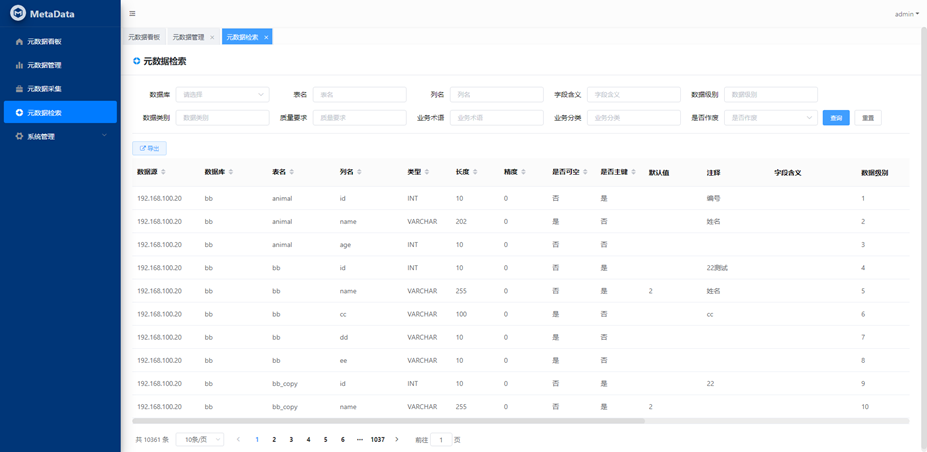Expand 系统管理 sidebar menu
Image resolution: width=927 pixels, height=452 pixels.
(x=60, y=136)
